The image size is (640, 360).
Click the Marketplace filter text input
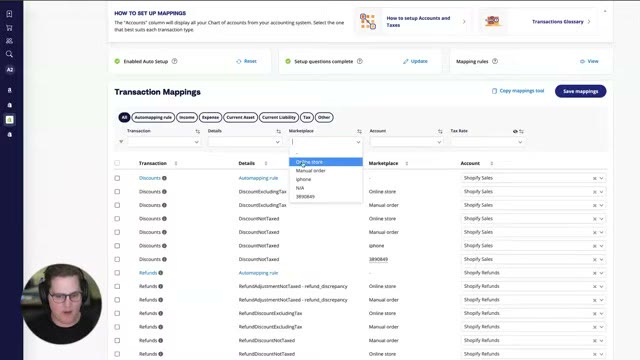click(322, 142)
